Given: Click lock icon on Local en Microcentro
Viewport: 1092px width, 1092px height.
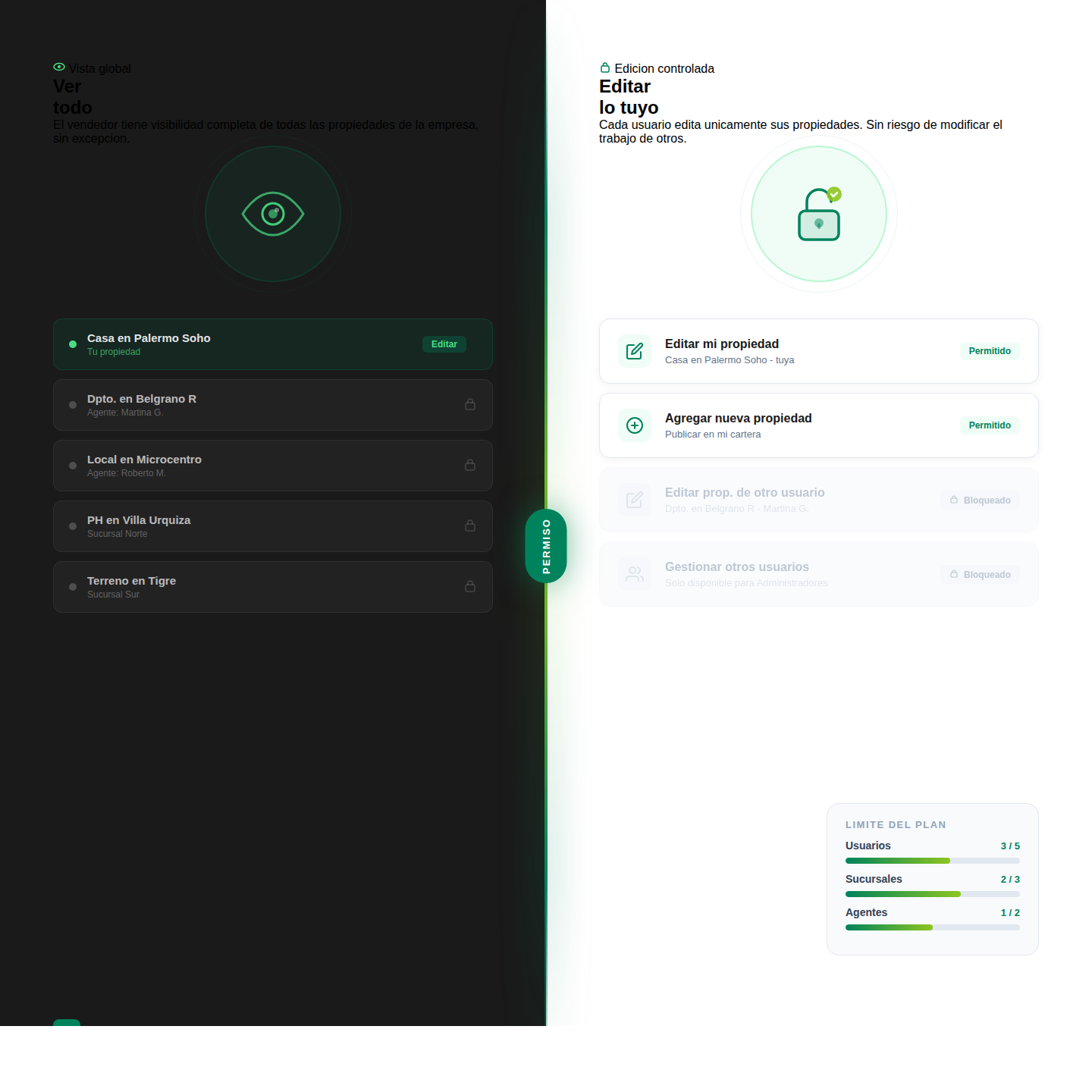Looking at the screenshot, I should (x=470, y=466).
